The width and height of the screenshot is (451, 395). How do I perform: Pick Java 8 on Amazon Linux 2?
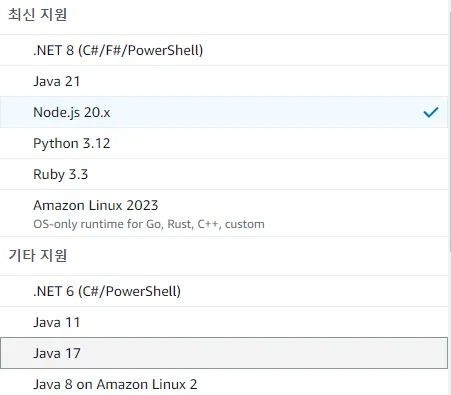point(224,383)
